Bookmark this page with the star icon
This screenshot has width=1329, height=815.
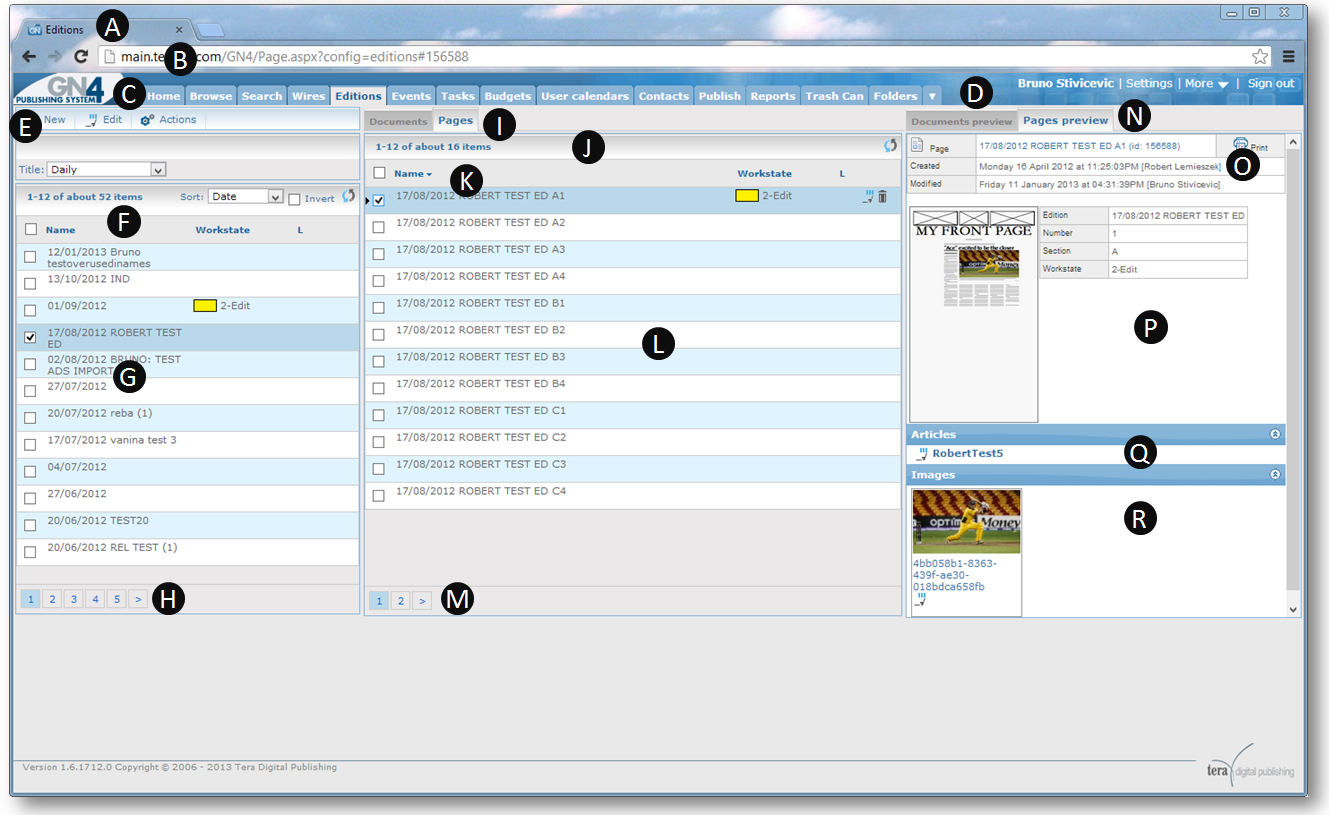click(x=1260, y=56)
